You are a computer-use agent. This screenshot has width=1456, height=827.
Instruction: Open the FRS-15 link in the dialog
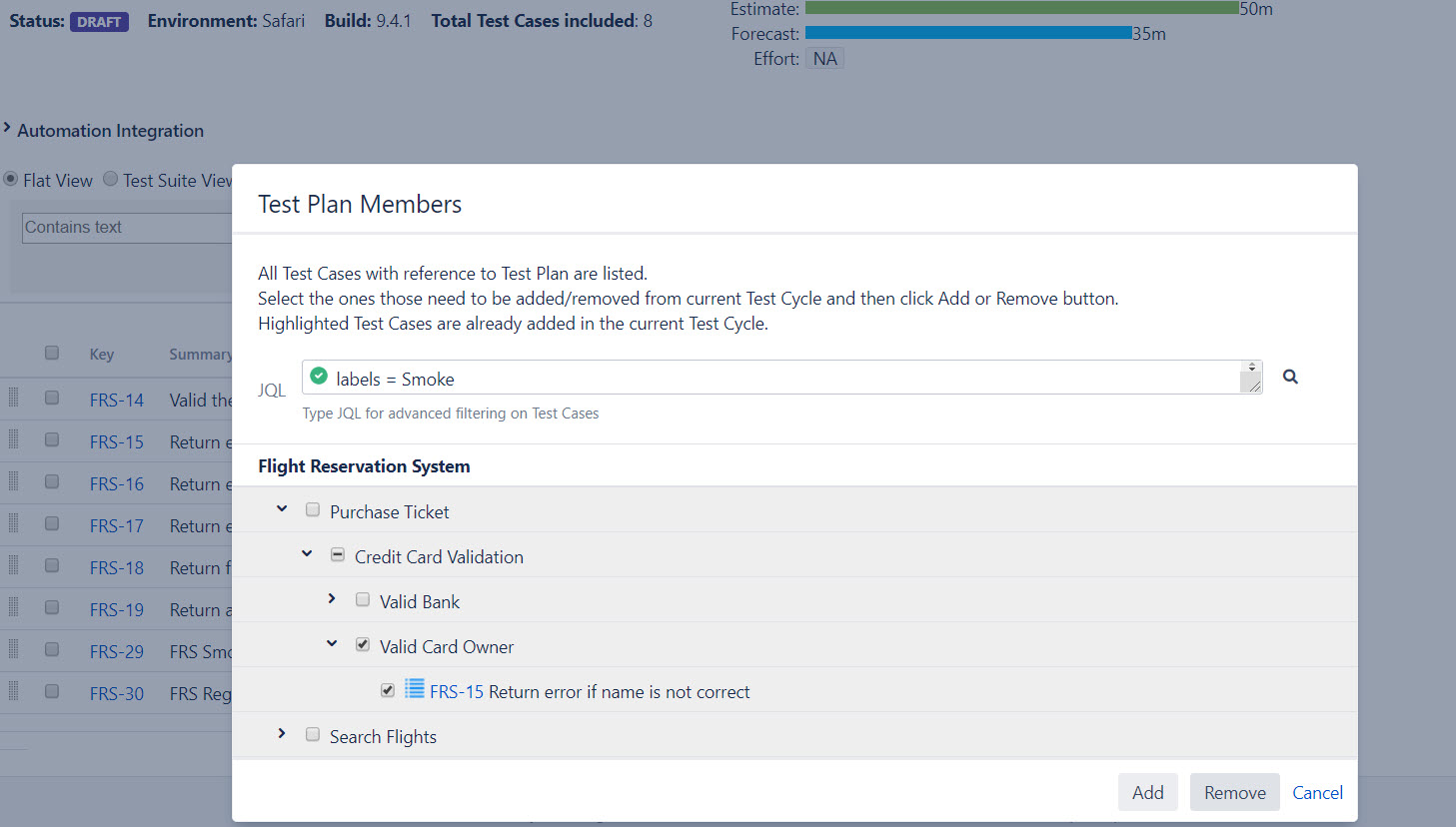(457, 691)
